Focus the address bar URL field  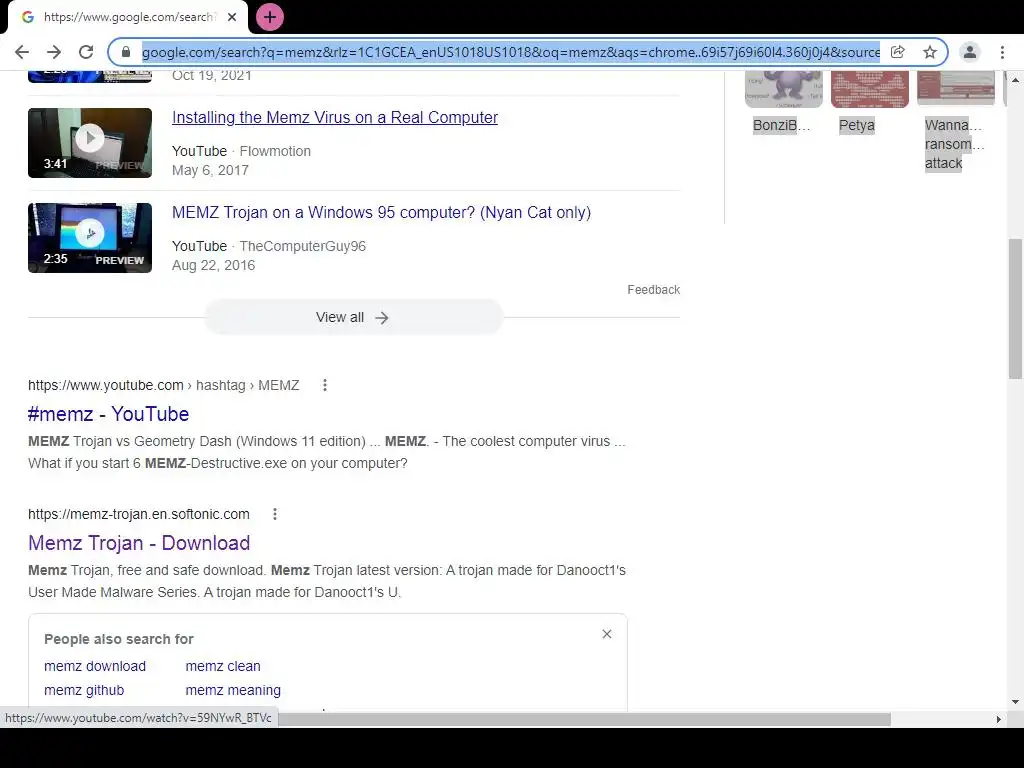(511, 52)
